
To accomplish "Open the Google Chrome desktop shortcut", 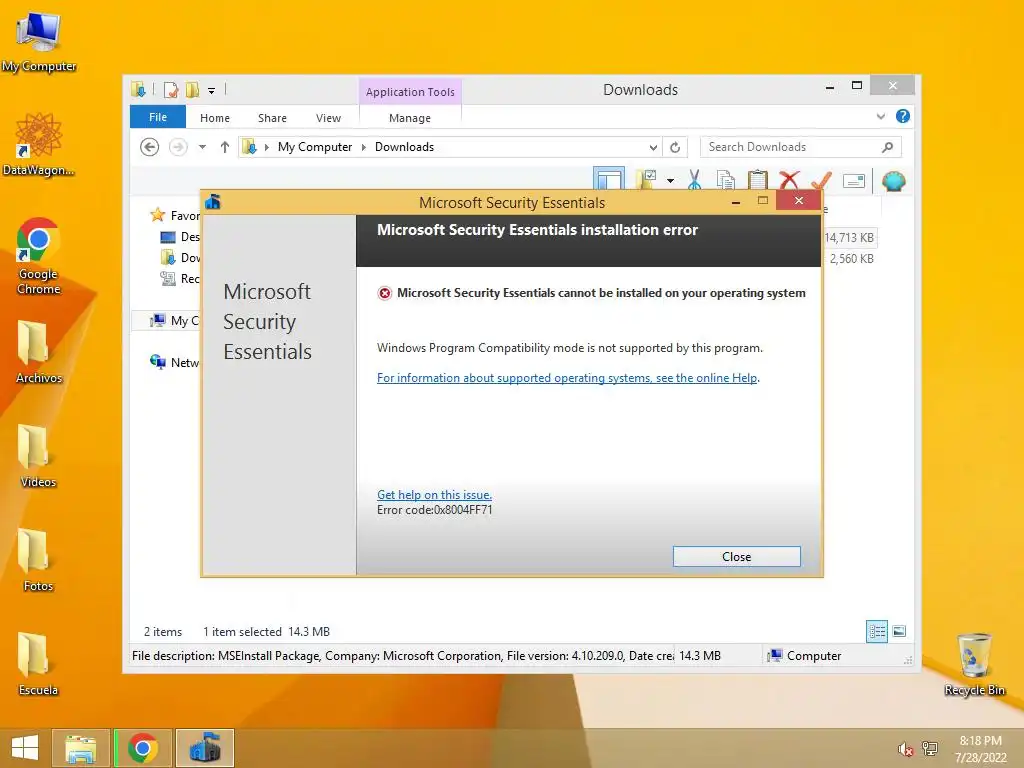I will 39,257.
